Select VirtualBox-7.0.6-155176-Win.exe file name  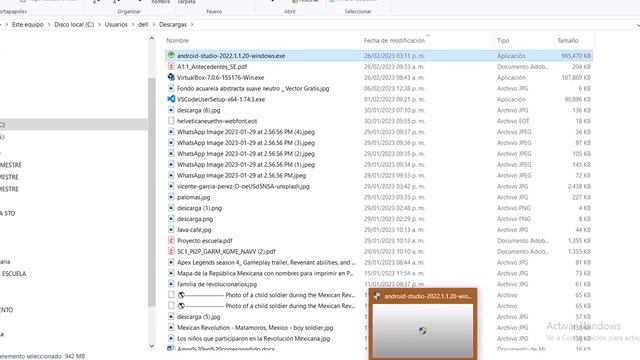click(220, 77)
